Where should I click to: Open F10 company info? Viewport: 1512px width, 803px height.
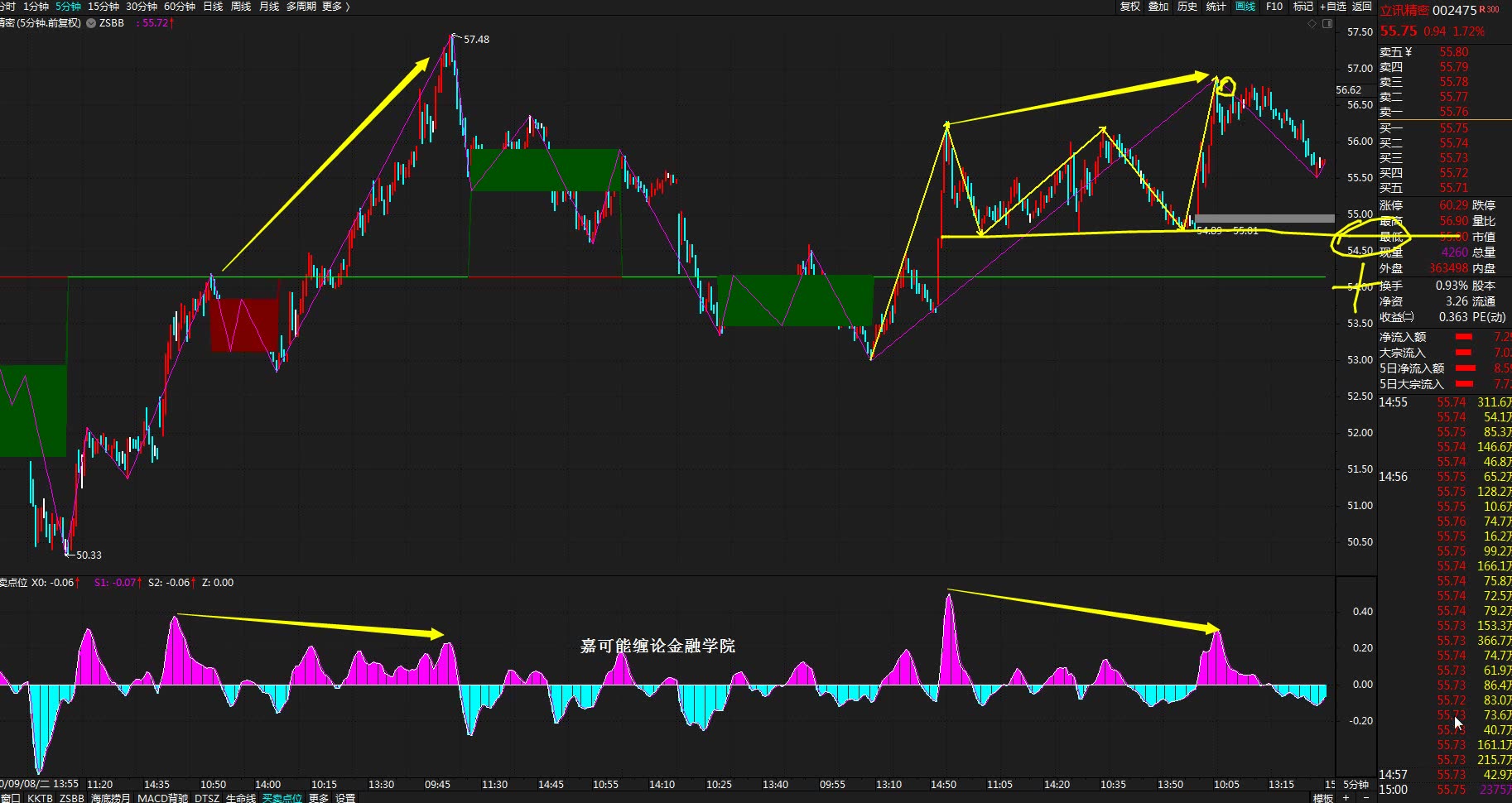(x=1274, y=6)
